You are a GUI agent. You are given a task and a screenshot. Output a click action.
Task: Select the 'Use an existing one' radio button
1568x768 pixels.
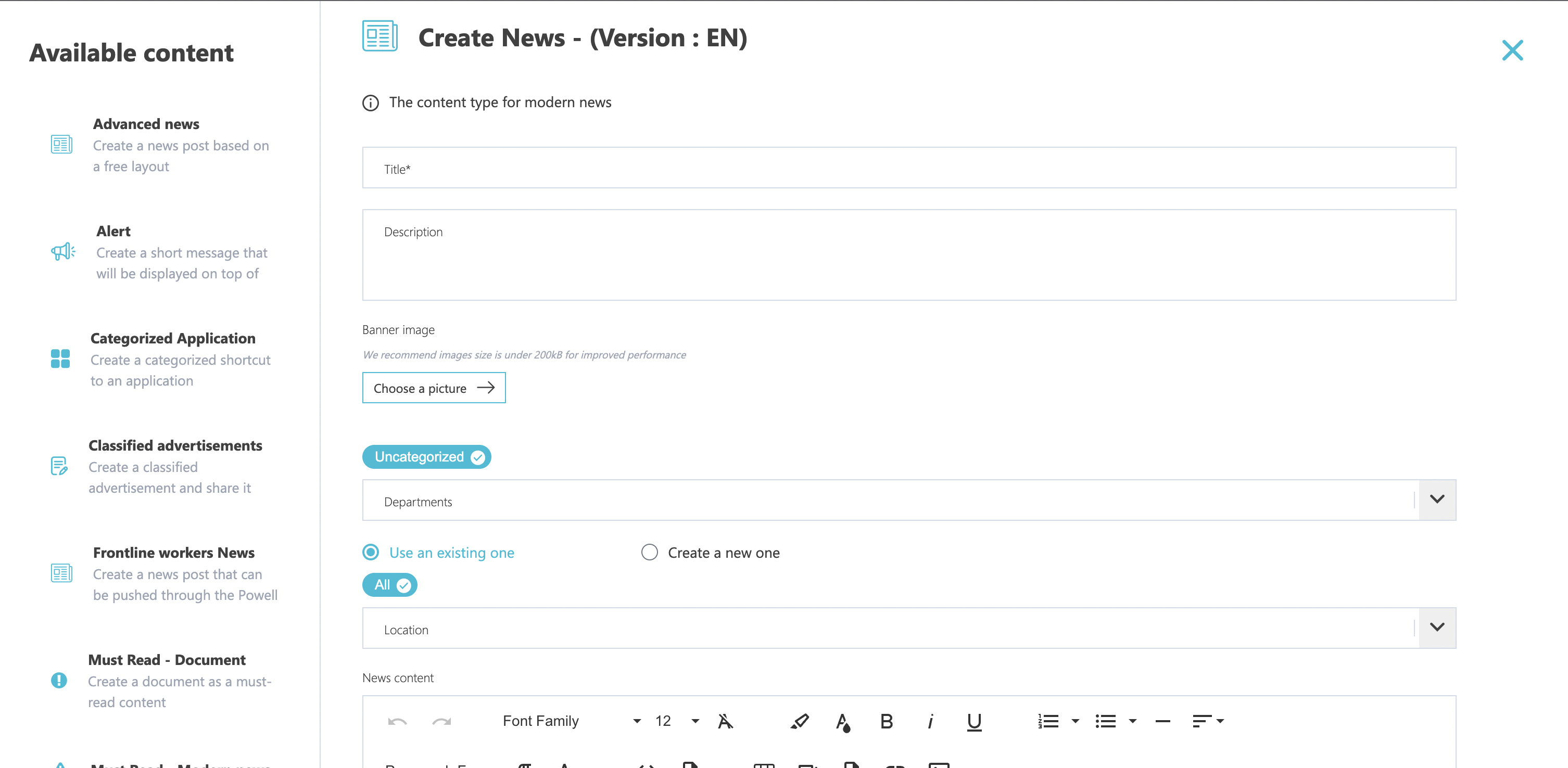370,552
